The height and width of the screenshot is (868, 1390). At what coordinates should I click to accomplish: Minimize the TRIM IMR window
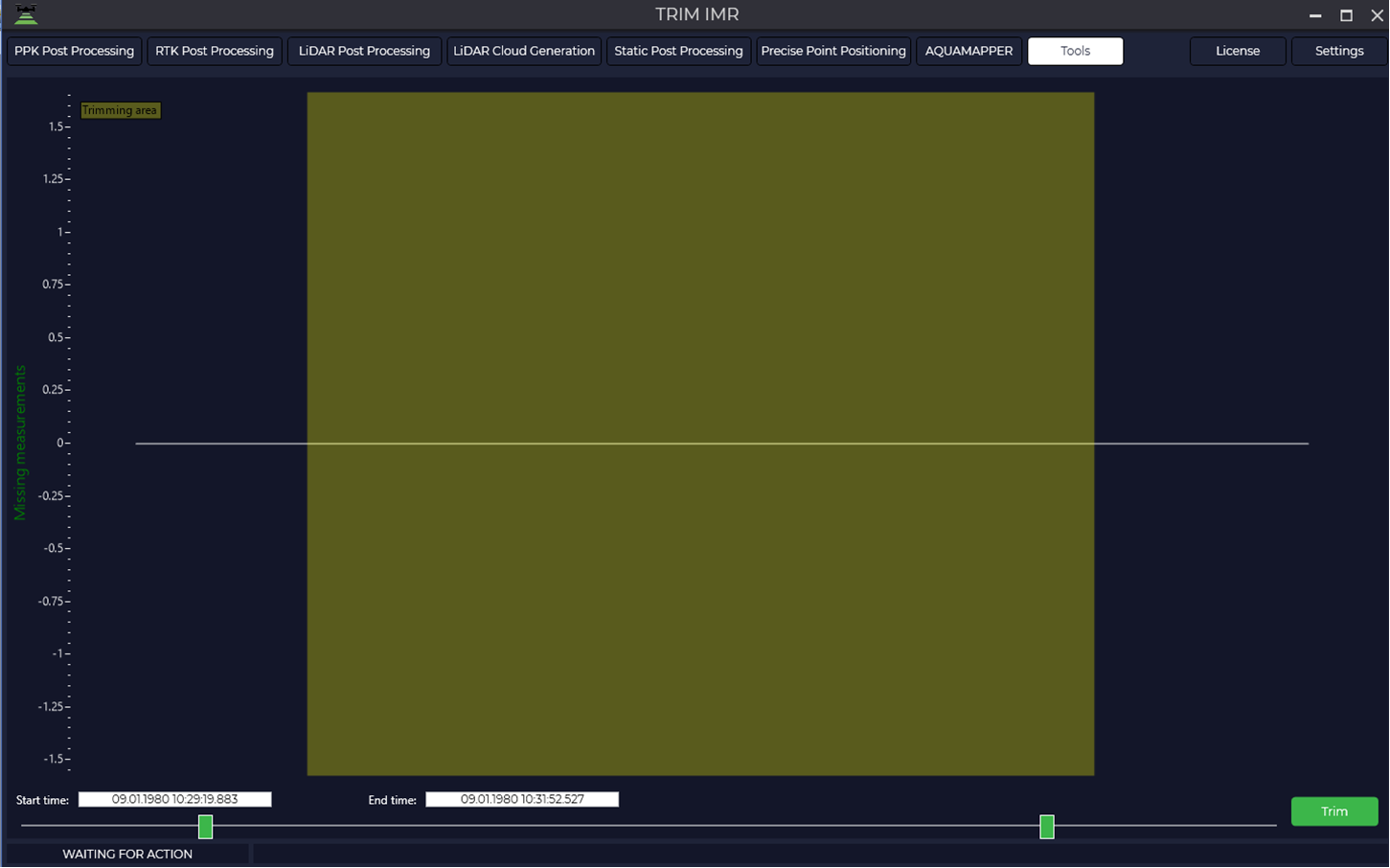pos(1315,15)
